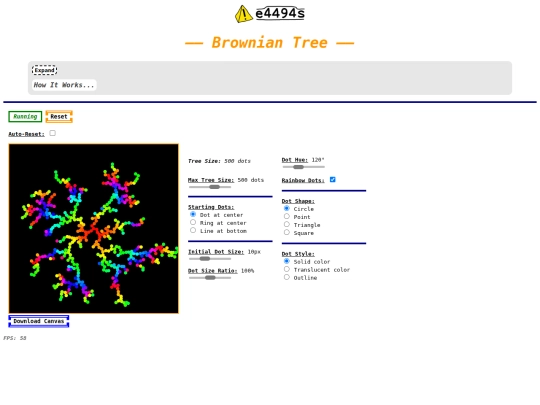The width and height of the screenshot is (540, 405).
Task: Reset the Brownian tree simulation
Action: [59, 116]
